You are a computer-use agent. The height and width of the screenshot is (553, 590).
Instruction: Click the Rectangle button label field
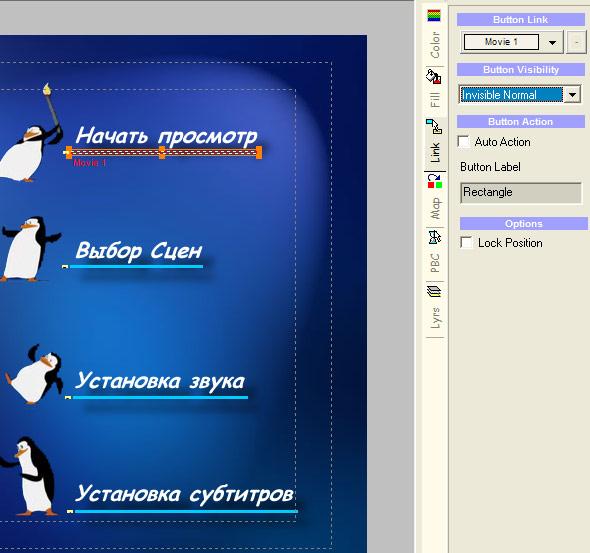[520, 193]
